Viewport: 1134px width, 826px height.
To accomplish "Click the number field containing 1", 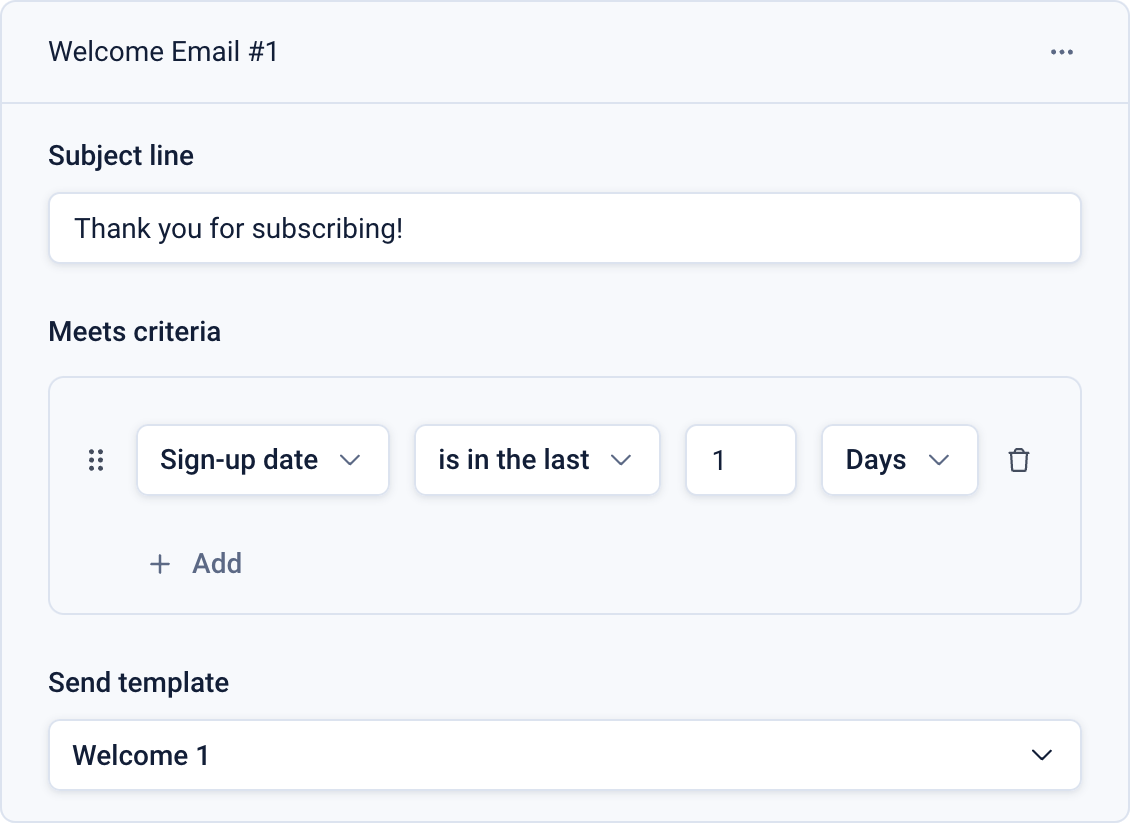I will (740, 460).
